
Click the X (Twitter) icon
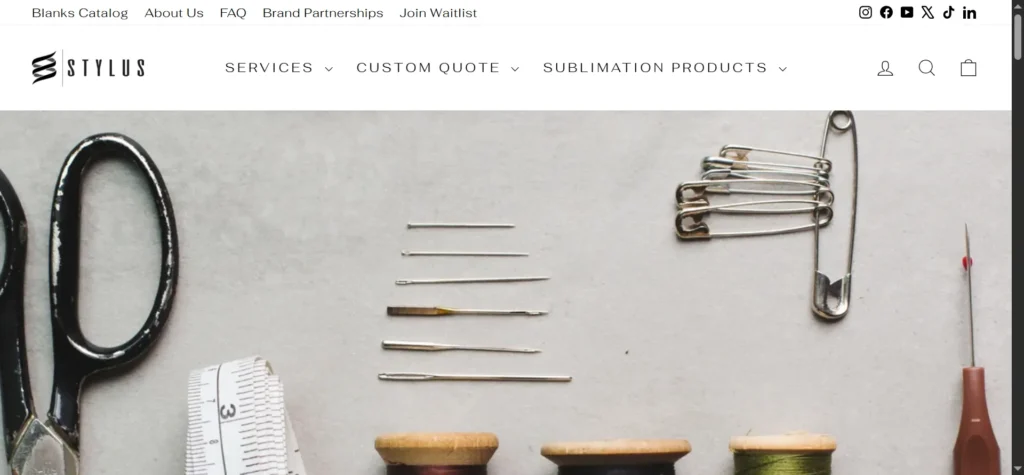[x=928, y=12]
